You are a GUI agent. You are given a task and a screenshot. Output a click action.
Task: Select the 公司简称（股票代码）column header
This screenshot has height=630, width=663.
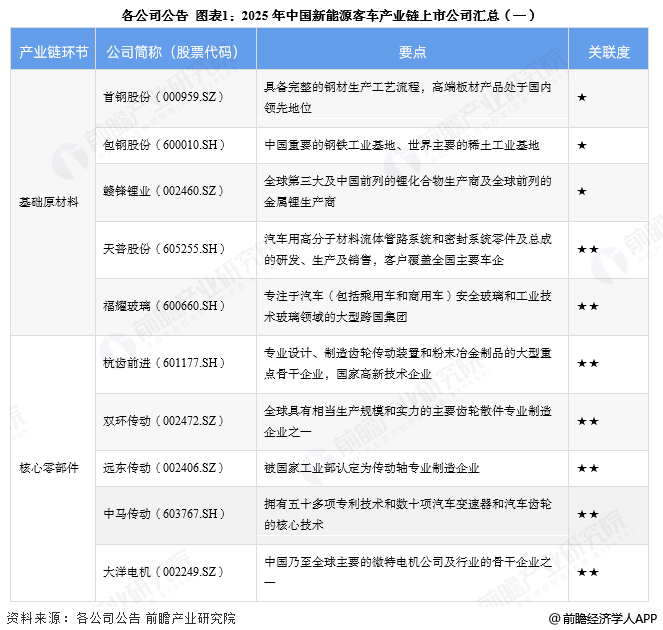[x=175, y=52]
